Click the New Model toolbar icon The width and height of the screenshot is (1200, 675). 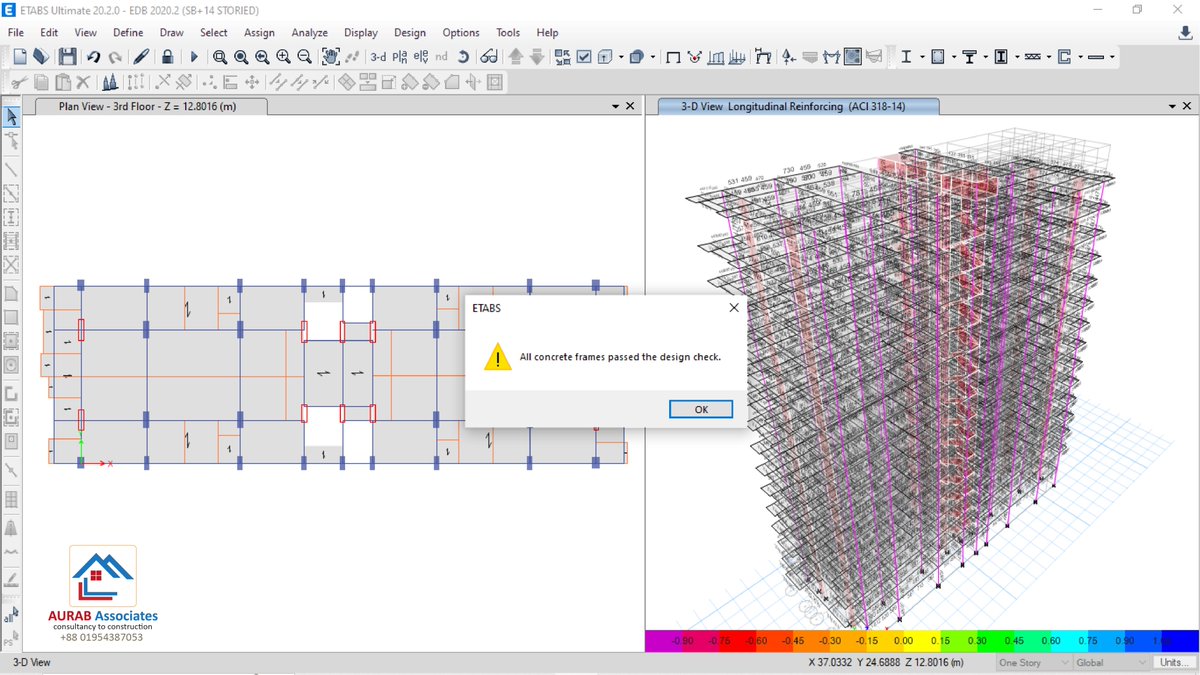[x=19, y=57]
